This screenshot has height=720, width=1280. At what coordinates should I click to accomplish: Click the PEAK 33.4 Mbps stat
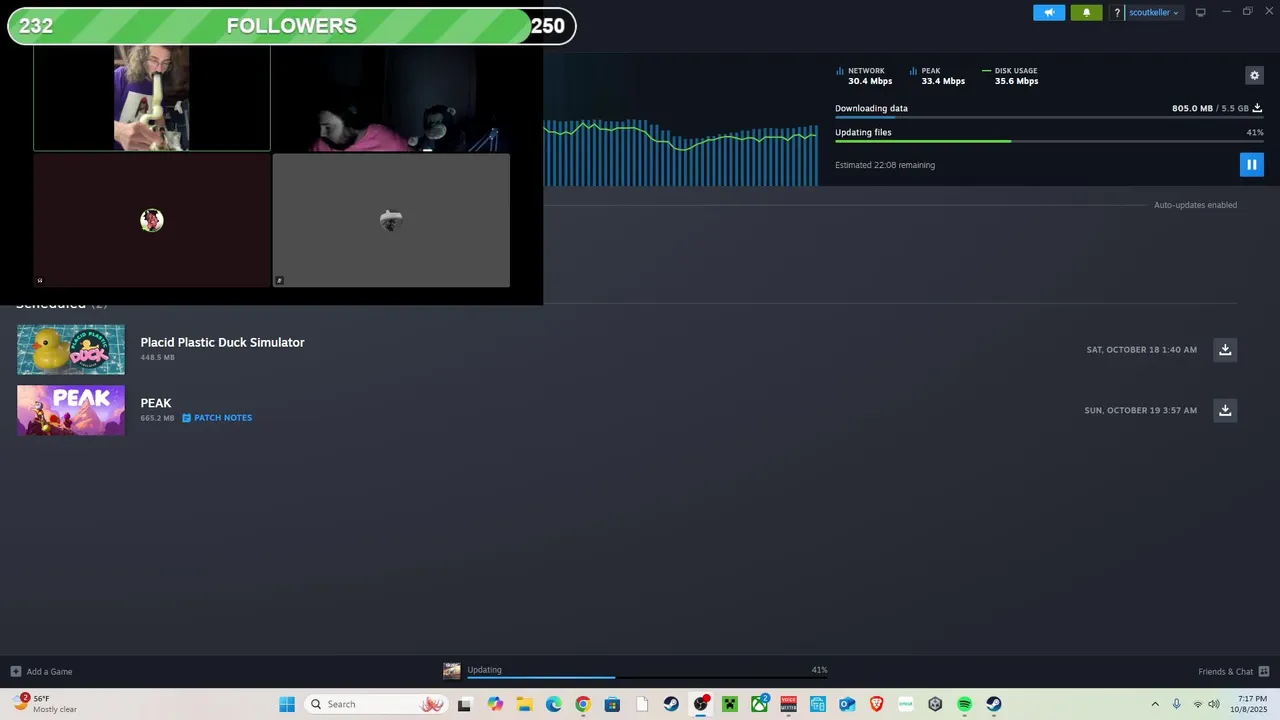tap(938, 76)
